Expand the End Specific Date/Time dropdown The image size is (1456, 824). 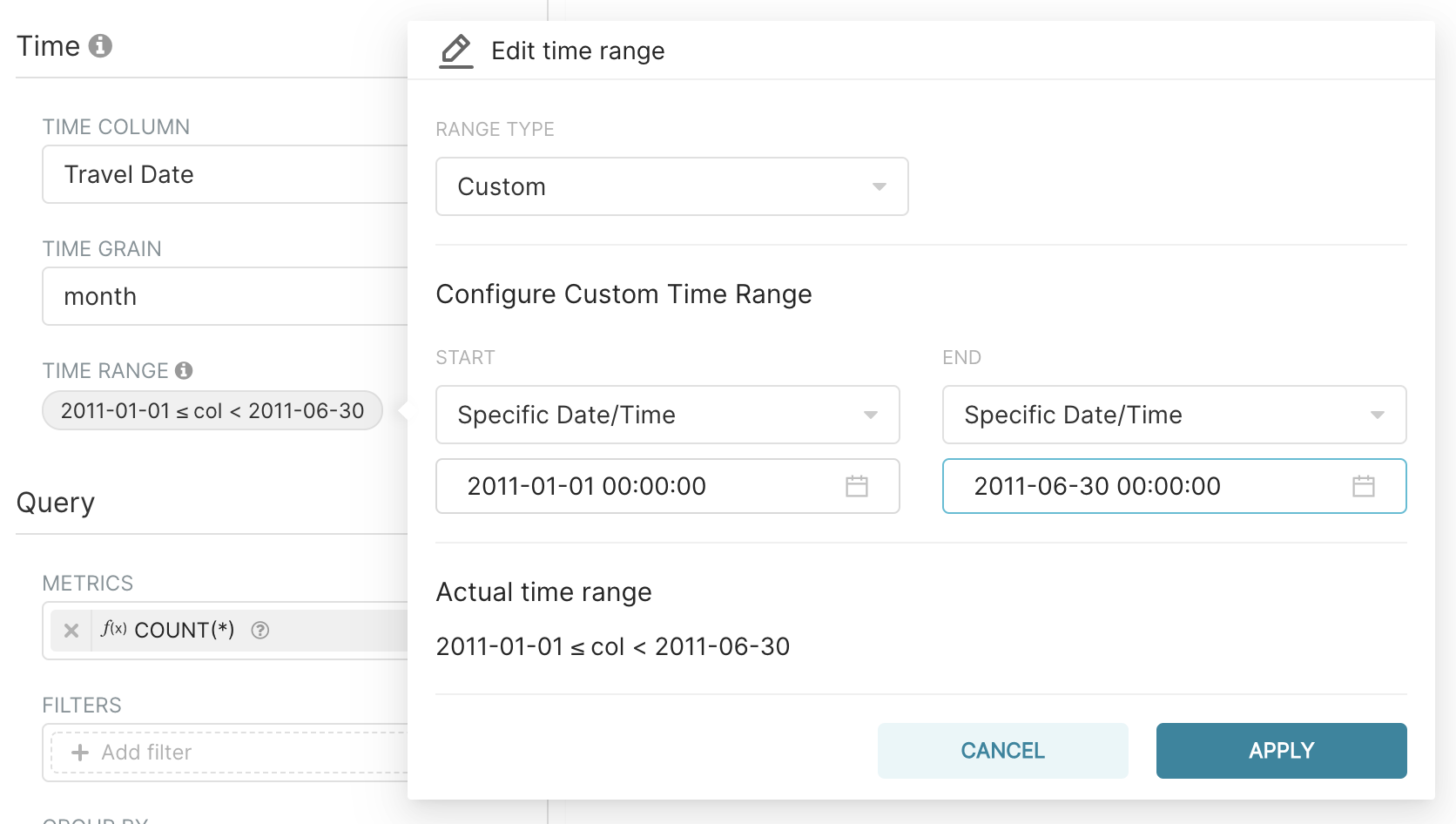[x=1173, y=415]
